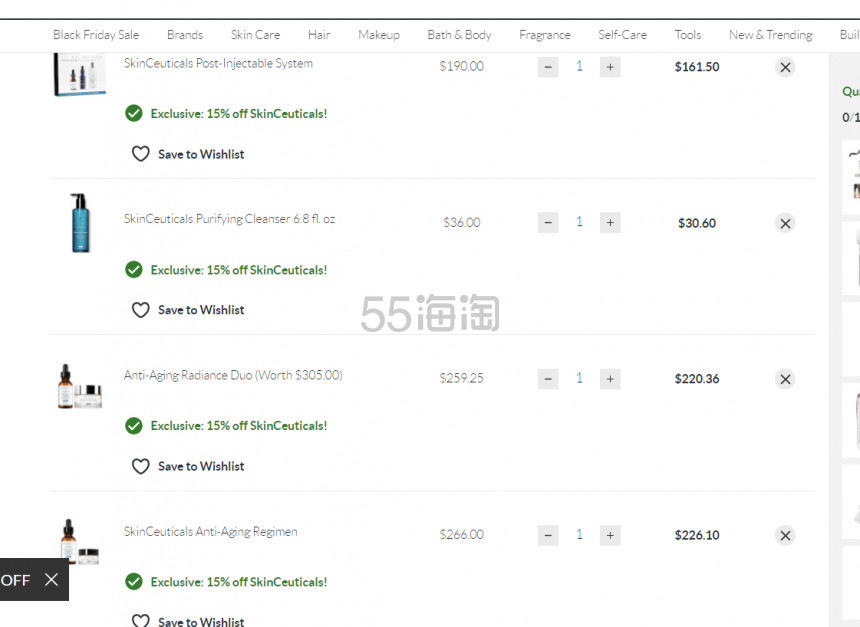This screenshot has height=627, width=860.
Task: Remove Anti-Aging Regimen from cart
Action: tap(785, 535)
